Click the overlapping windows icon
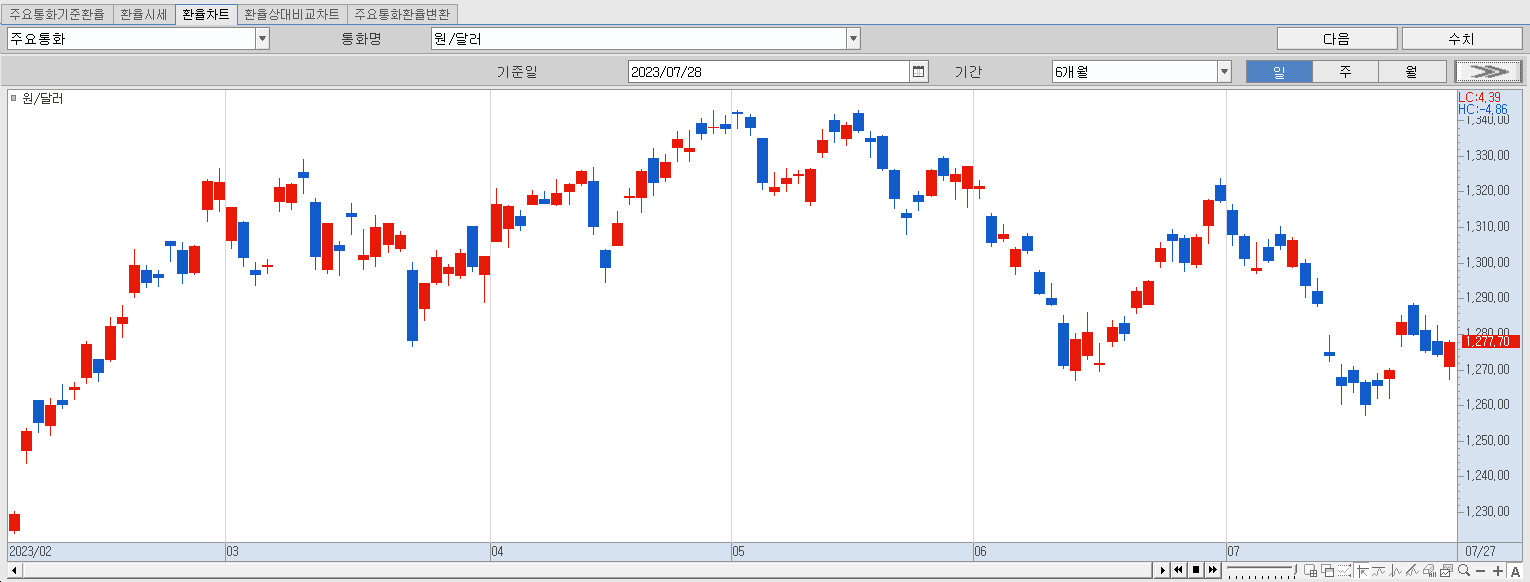Image resolution: width=1530 pixels, height=582 pixels. pyautogui.click(x=1328, y=571)
